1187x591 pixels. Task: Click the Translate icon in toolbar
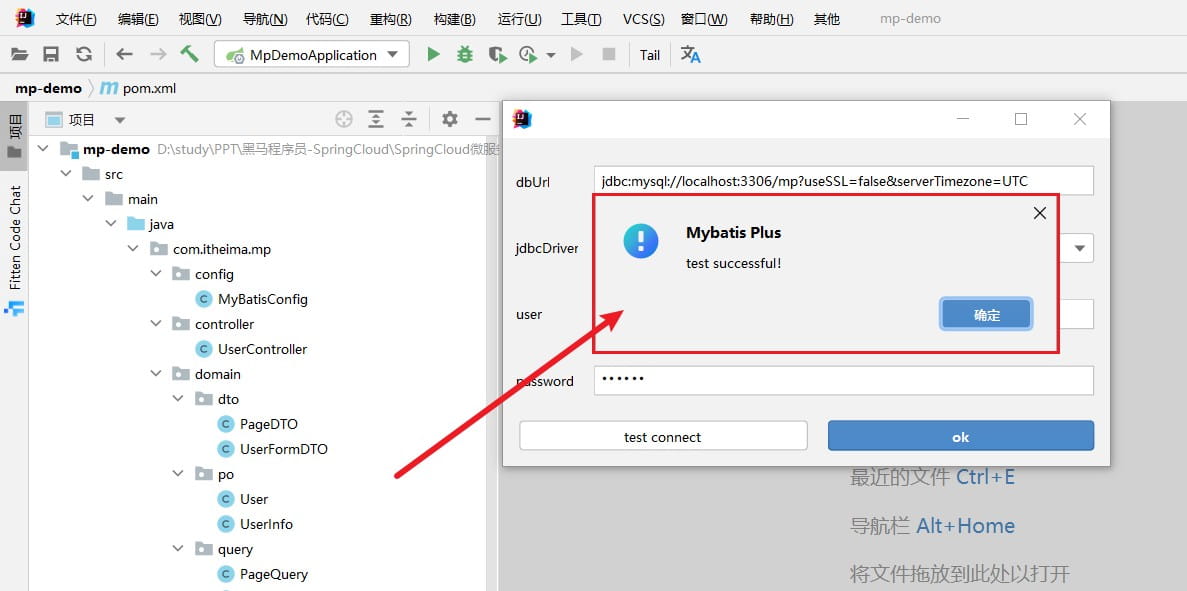pyautogui.click(x=691, y=55)
